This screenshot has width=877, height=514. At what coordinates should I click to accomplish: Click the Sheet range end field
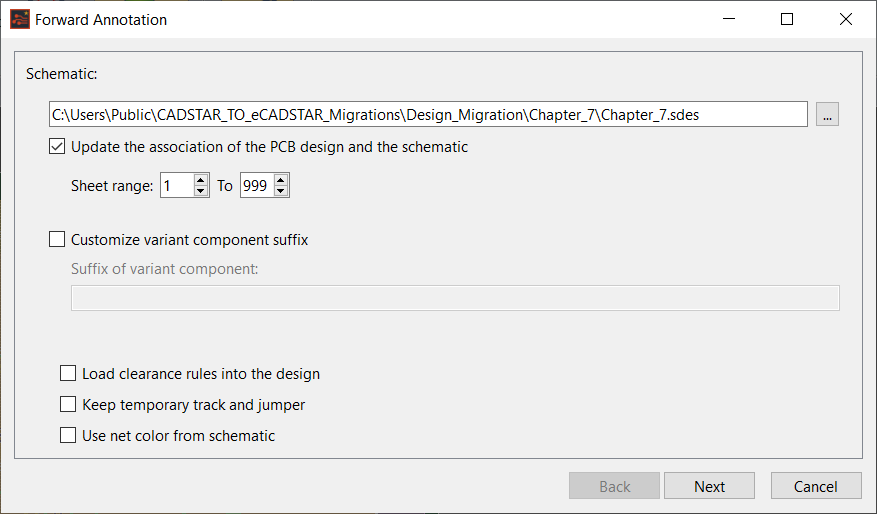(x=256, y=186)
